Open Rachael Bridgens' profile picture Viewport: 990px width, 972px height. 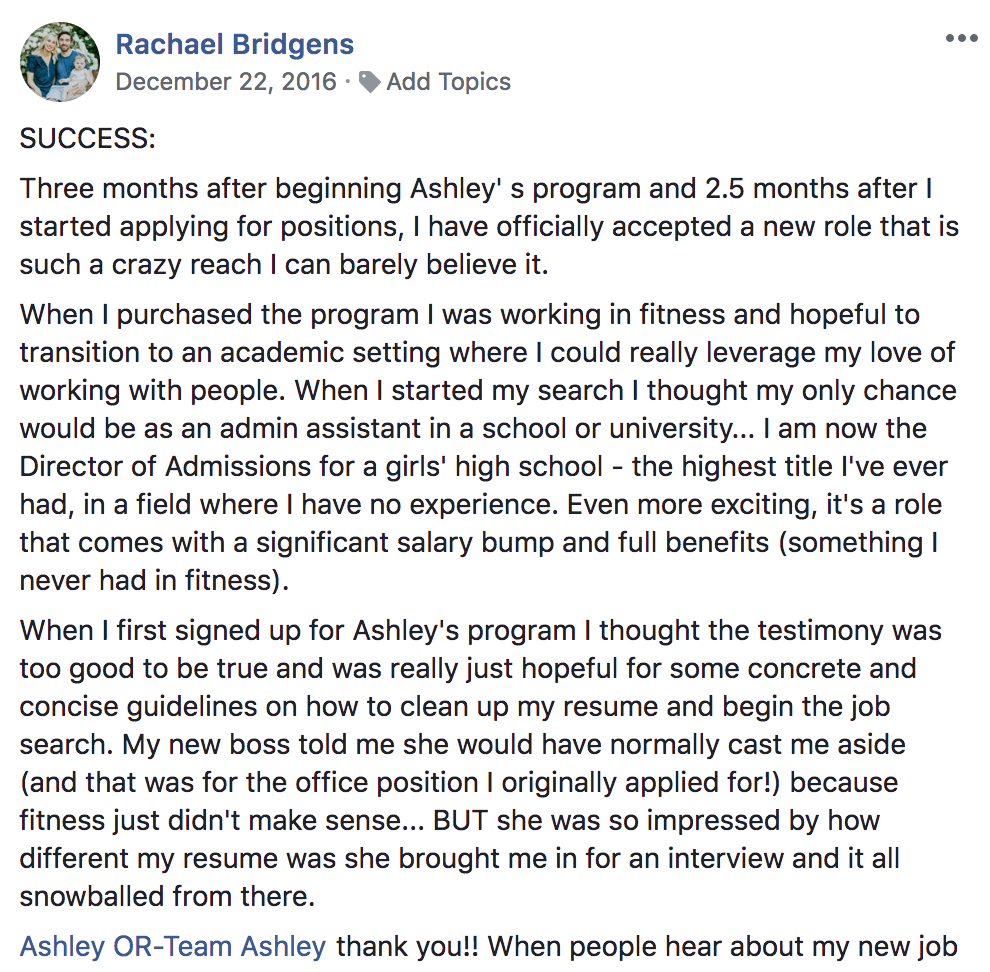60,61
